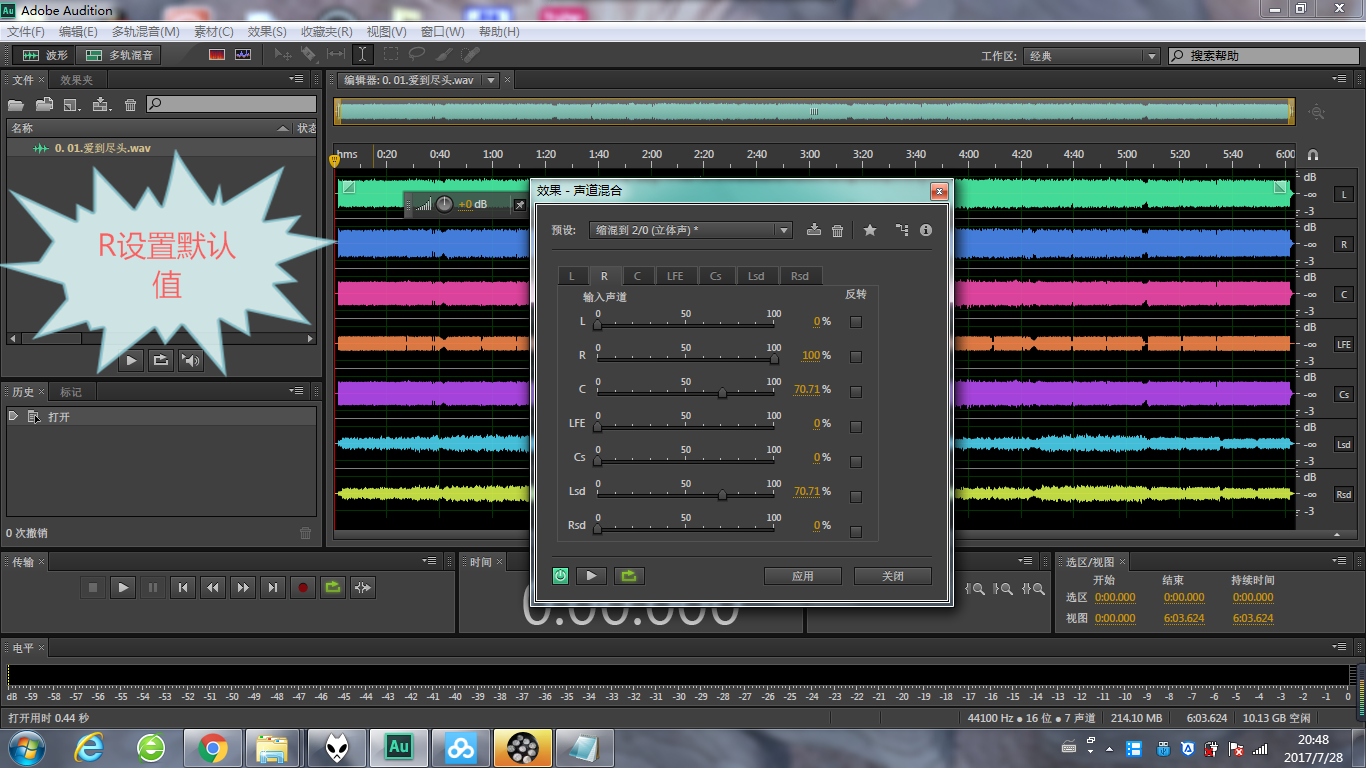This screenshot has width=1366, height=768.
Task: Select the Time Selection tool
Action: point(363,55)
